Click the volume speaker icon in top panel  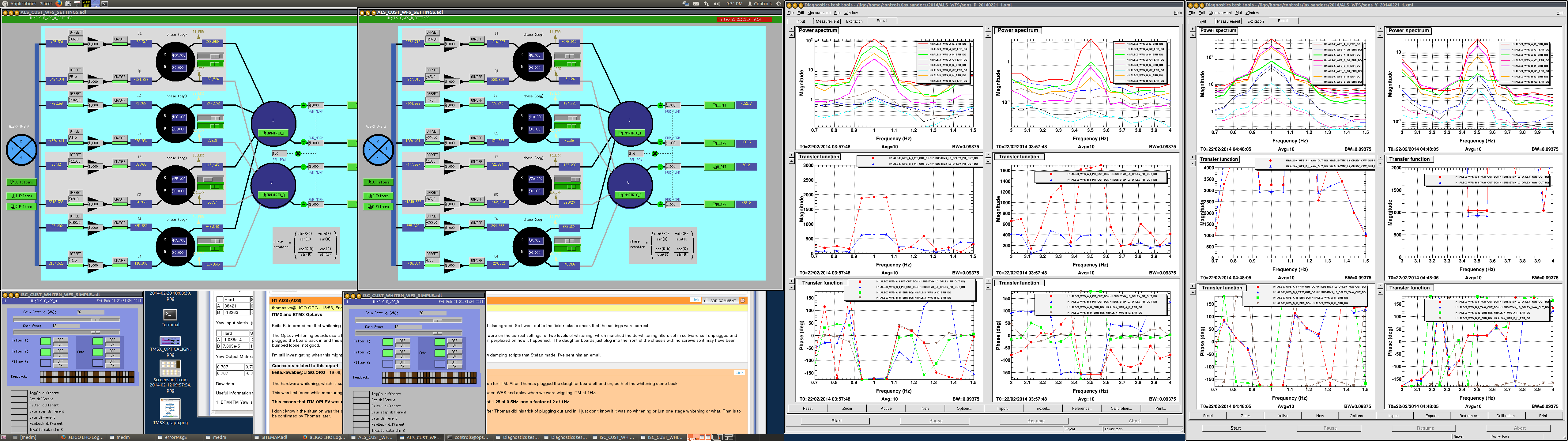717,4
